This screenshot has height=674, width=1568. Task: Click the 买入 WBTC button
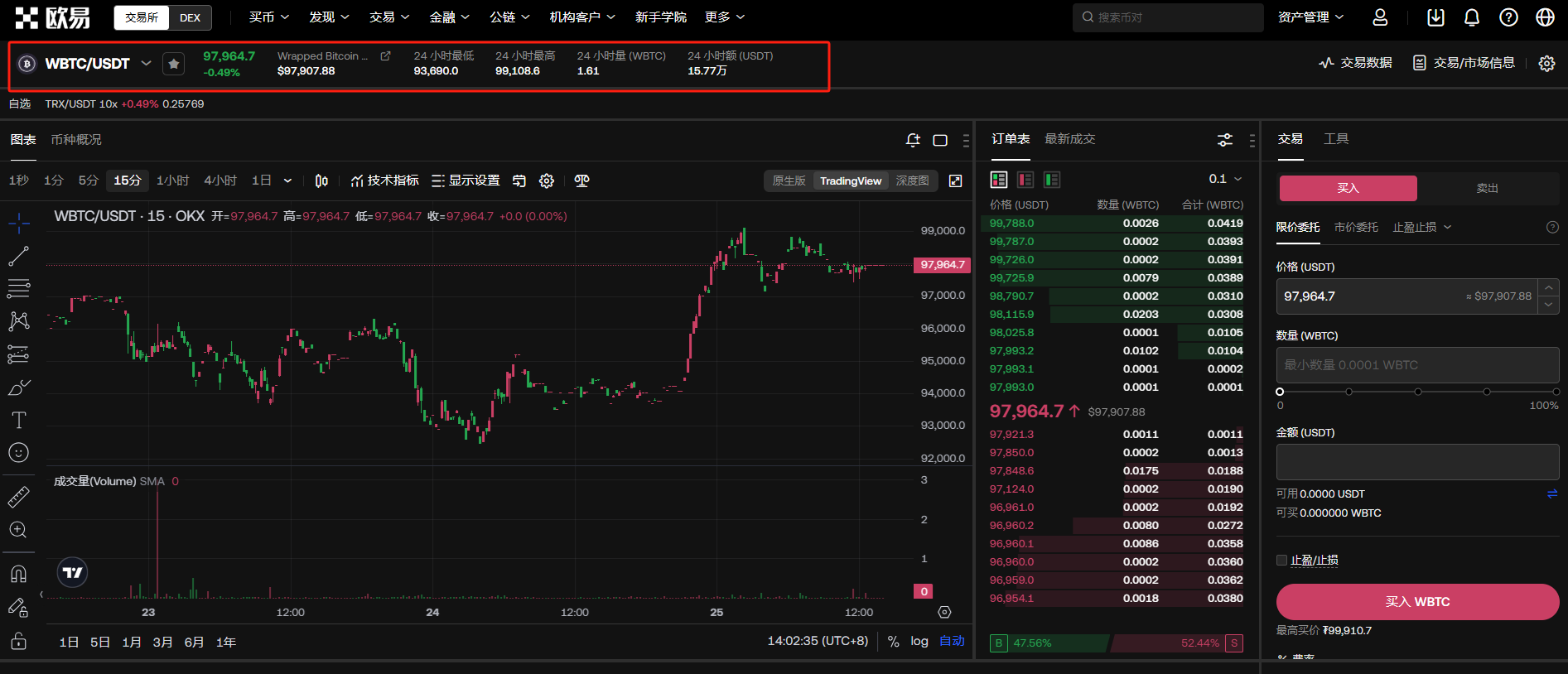(1416, 602)
